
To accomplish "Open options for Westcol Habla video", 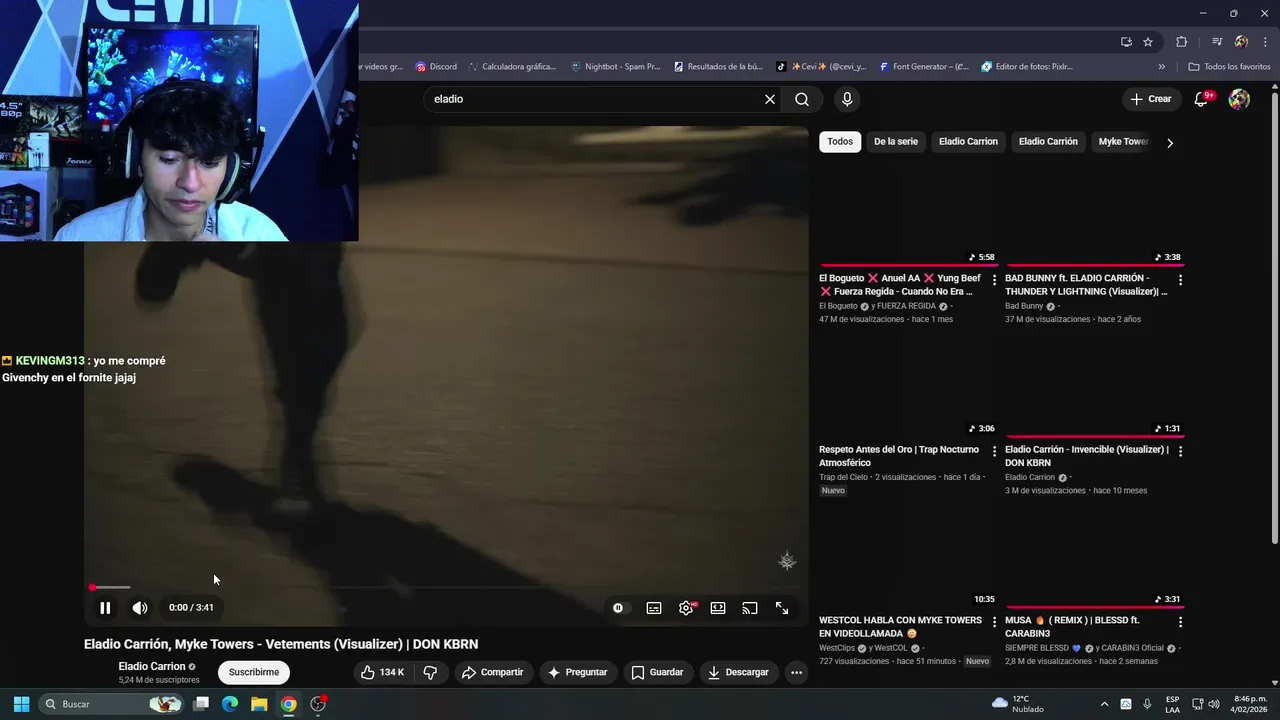I will [x=994, y=622].
